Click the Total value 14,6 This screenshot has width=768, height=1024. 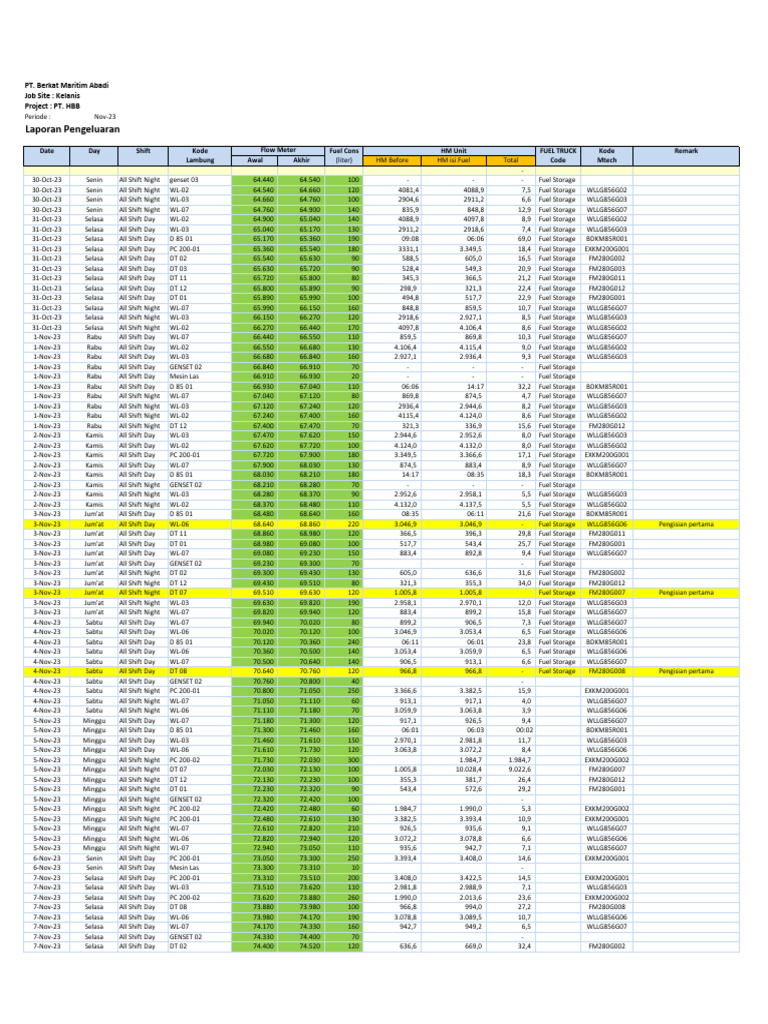524,858
